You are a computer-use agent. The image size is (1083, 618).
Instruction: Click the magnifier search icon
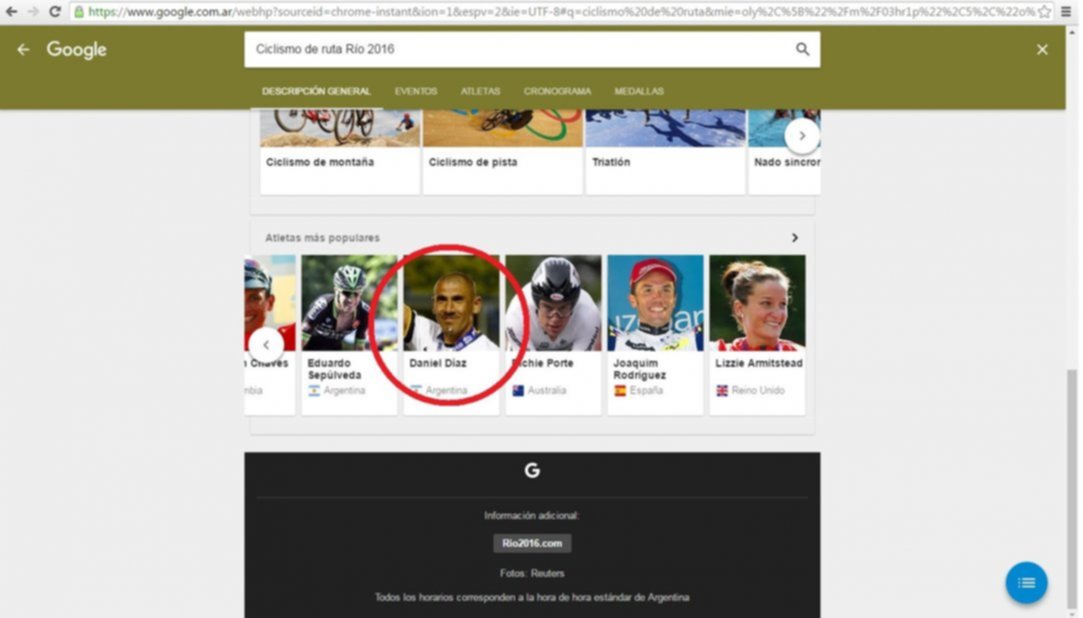802,49
